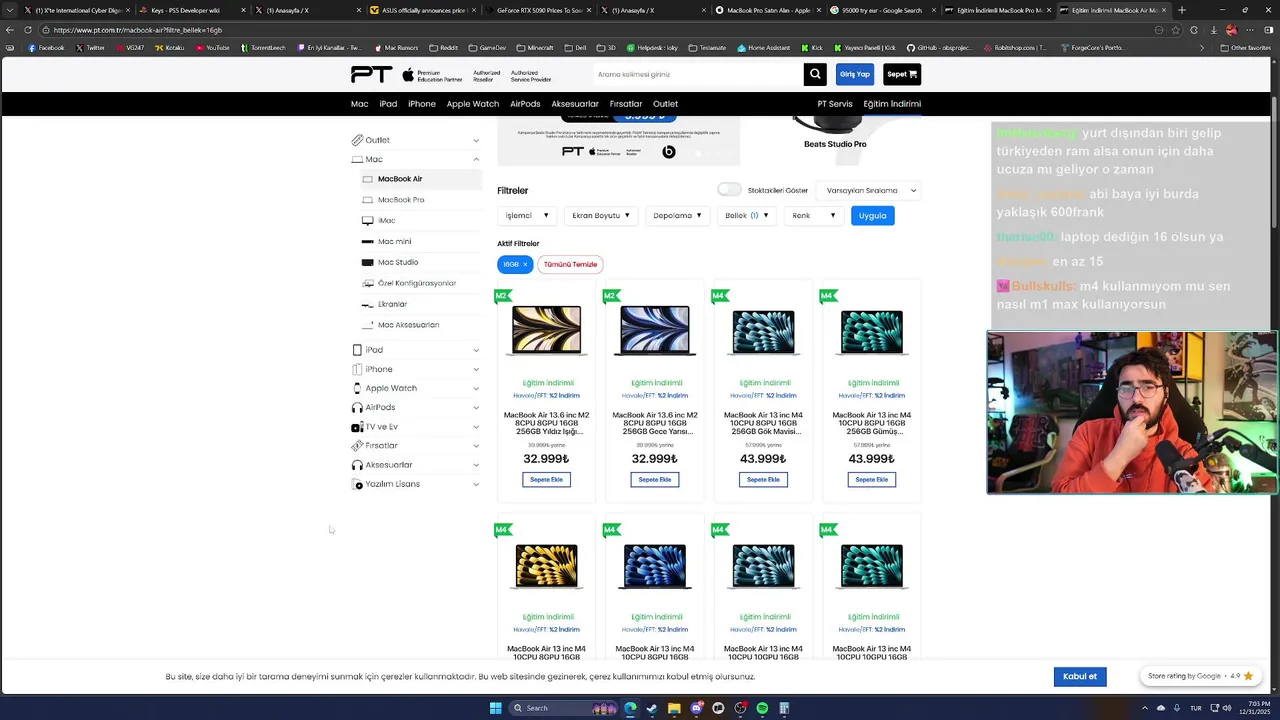
Task: Open Spotify from the taskbar
Action: pos(762,708)
